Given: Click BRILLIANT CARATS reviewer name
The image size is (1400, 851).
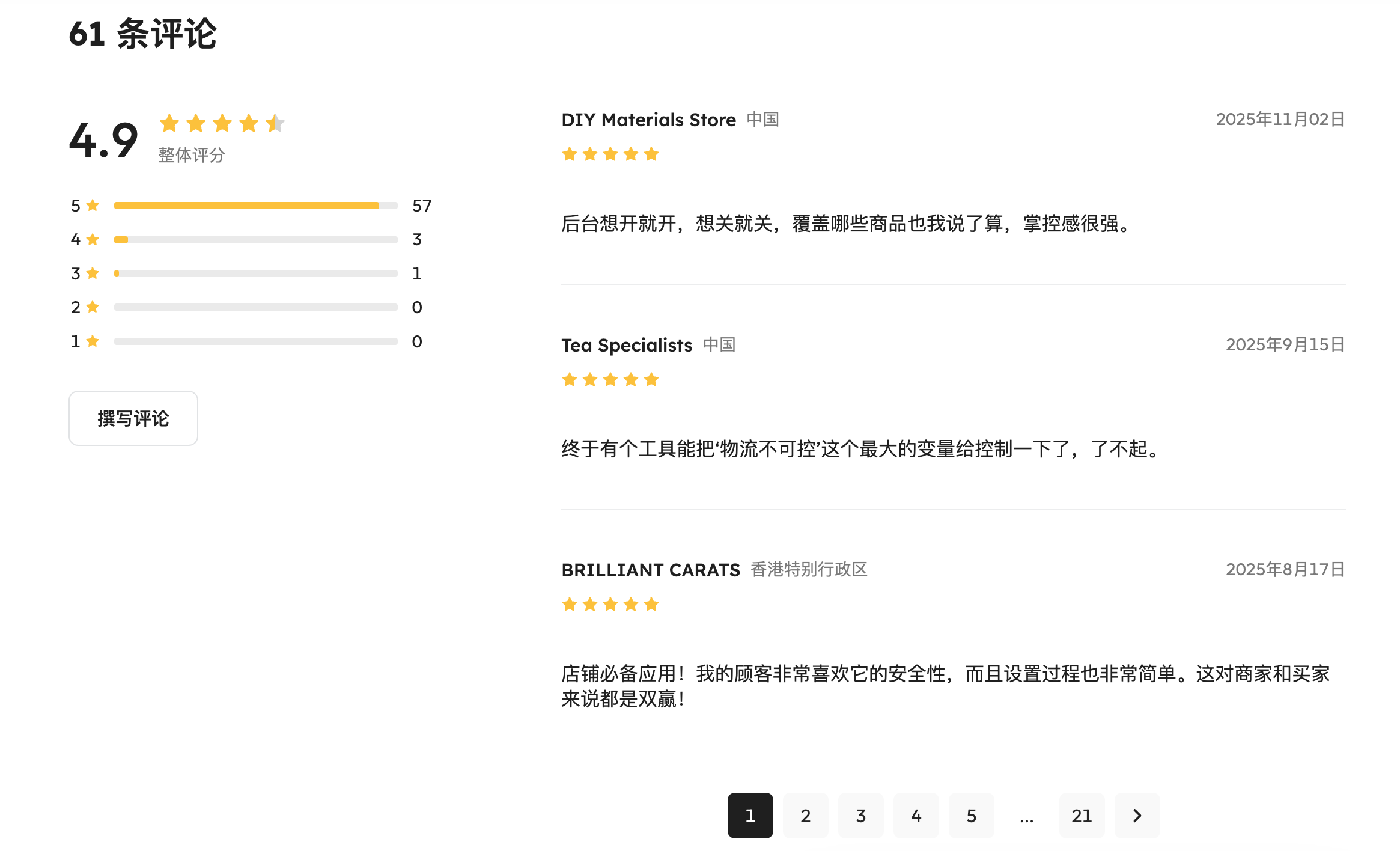Looking at the screenshot, I should (650, 570).
